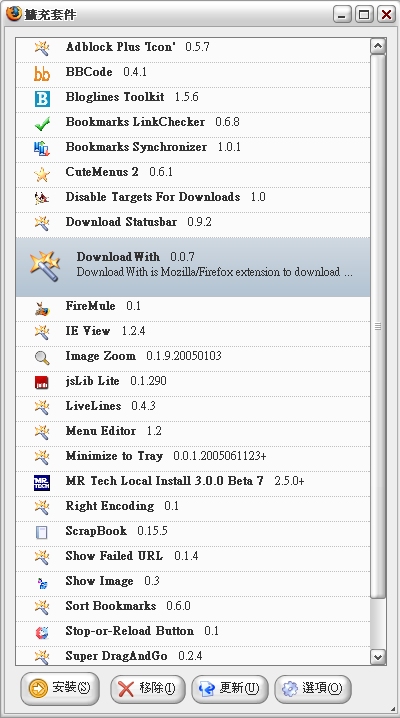This screenshot has height=718, width=400.
Task: Select the Bookmarks Synchronizer name text
Action: point(136,147)
